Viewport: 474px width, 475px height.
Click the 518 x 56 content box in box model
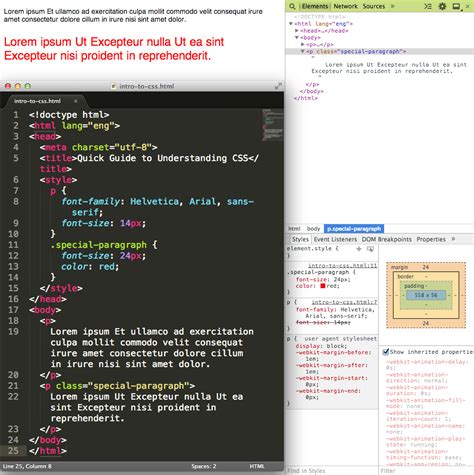click(426, 295)
